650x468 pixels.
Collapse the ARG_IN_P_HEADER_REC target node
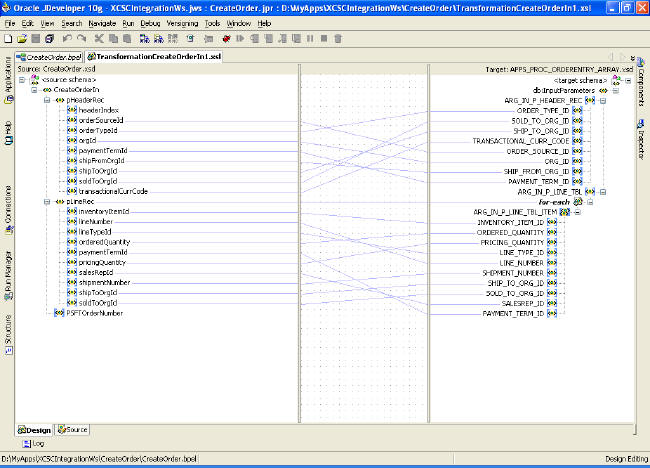(602, 100)
